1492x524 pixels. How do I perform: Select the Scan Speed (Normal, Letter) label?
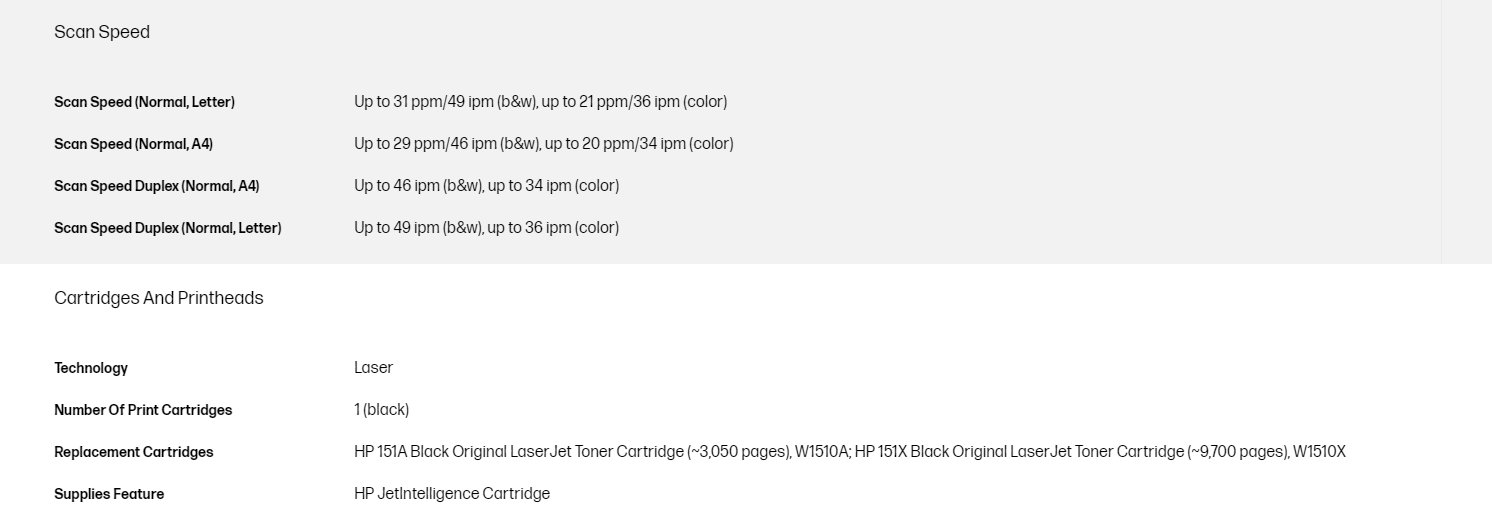[x=144, y=102]
